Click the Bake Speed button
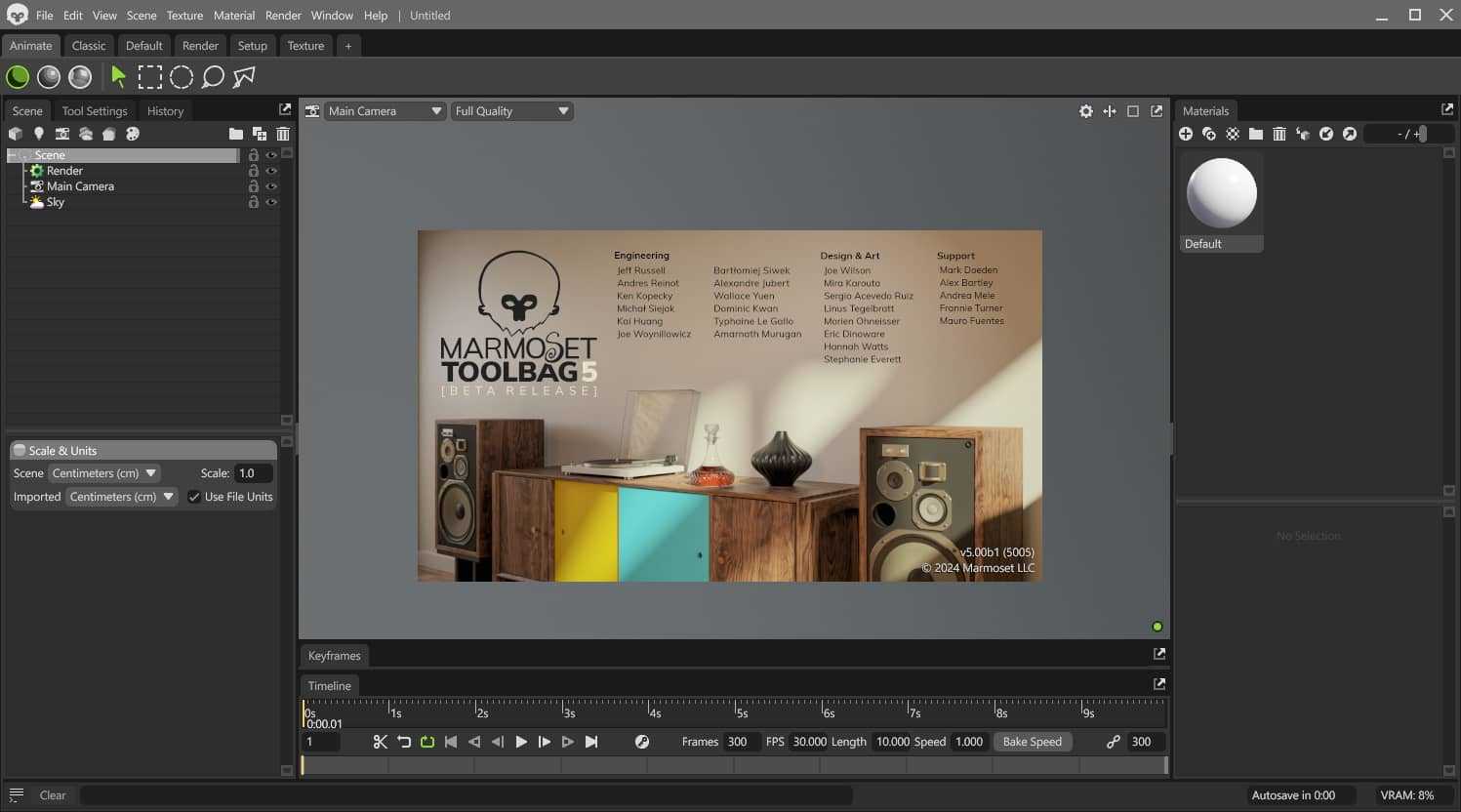This screenshot has width=1461, height=812. point(1033,742)
